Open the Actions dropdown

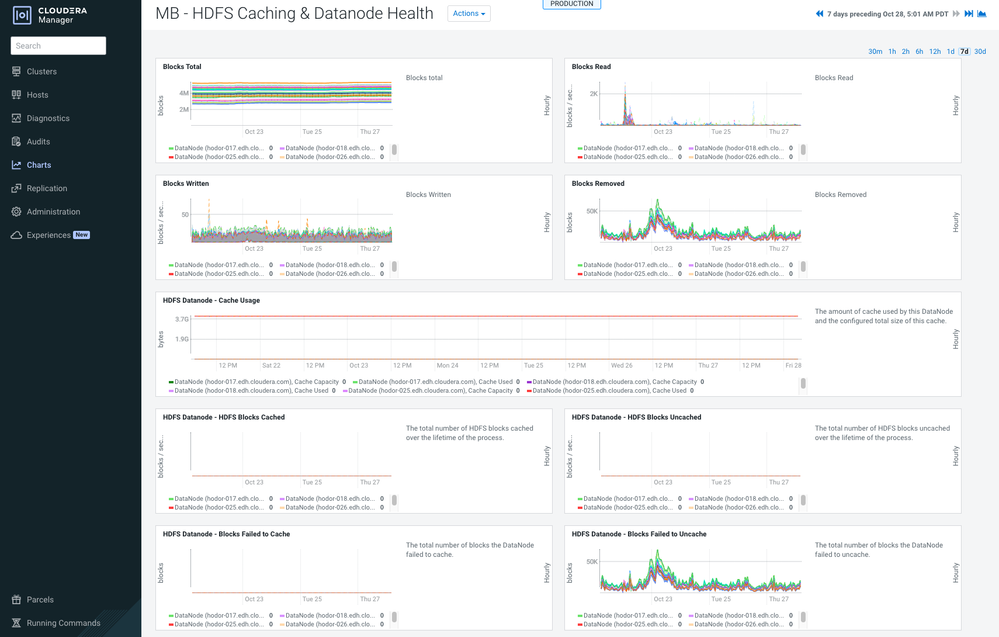click(469, 13)
